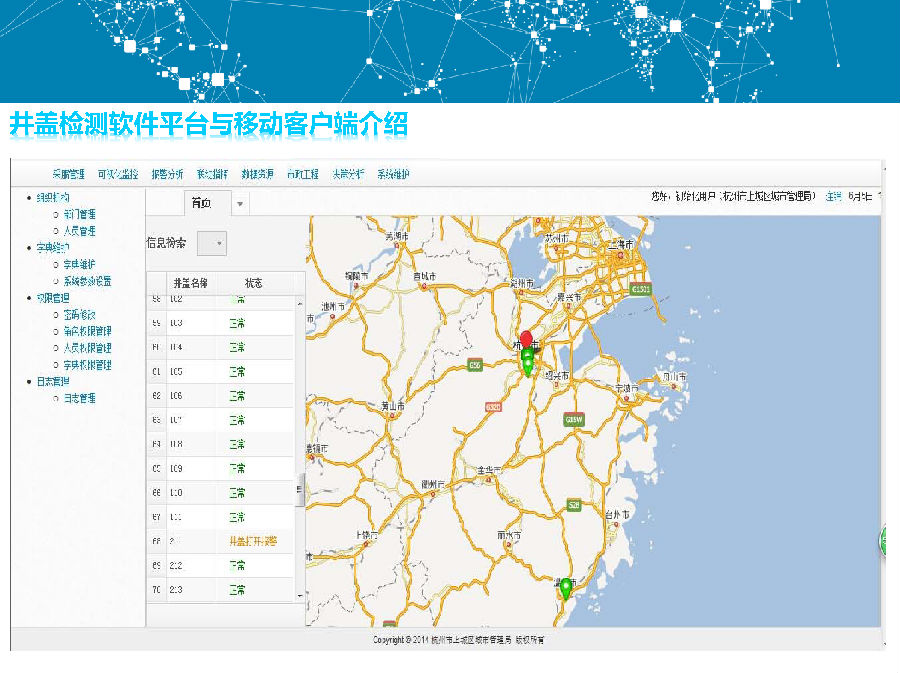This screenshot has height=673, width=900.
Task: Select manhole row 105 in the list
Action: [221, 372]
